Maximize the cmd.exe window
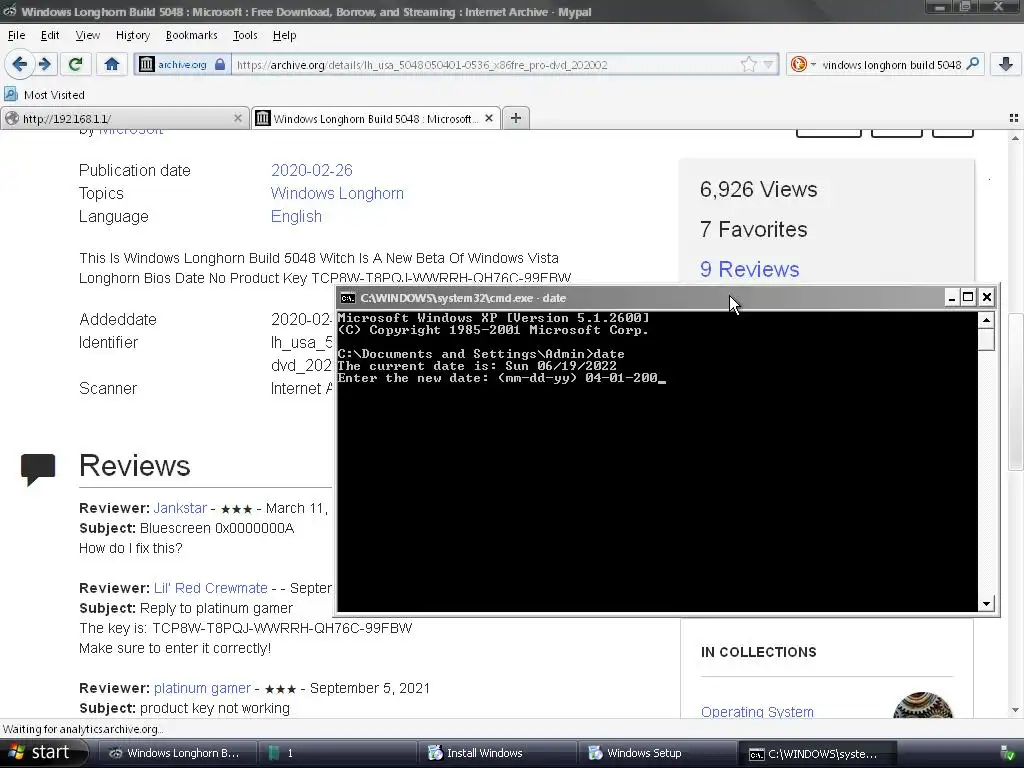The width and height of the screenshot is (1024, 768). [968, 298]
